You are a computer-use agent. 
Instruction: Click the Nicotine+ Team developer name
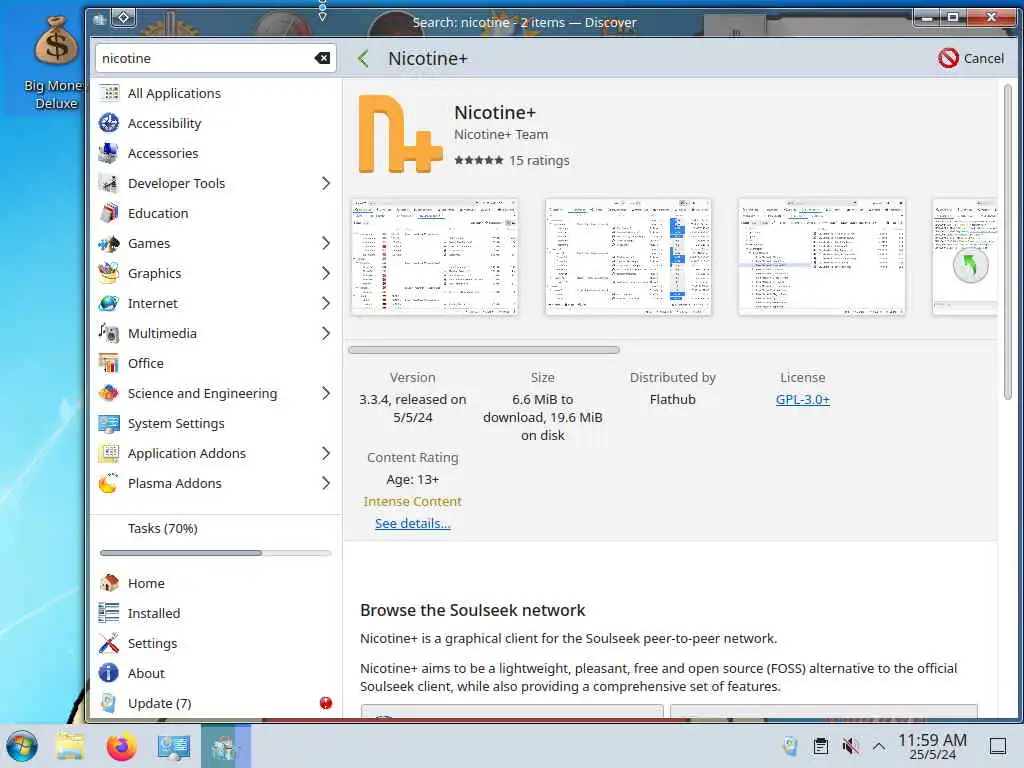tap(501, 135)
